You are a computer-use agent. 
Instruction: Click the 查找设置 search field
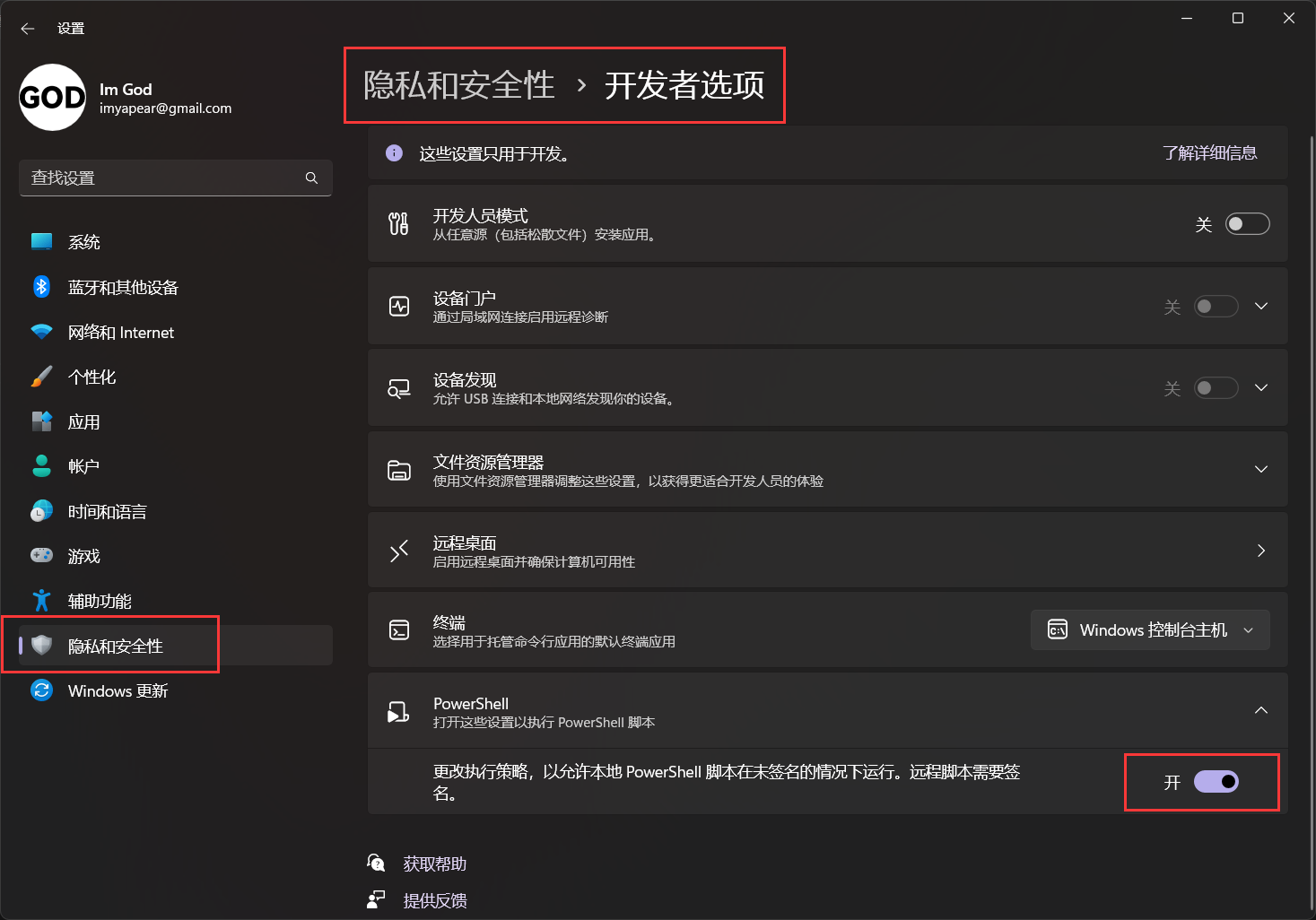161,178
